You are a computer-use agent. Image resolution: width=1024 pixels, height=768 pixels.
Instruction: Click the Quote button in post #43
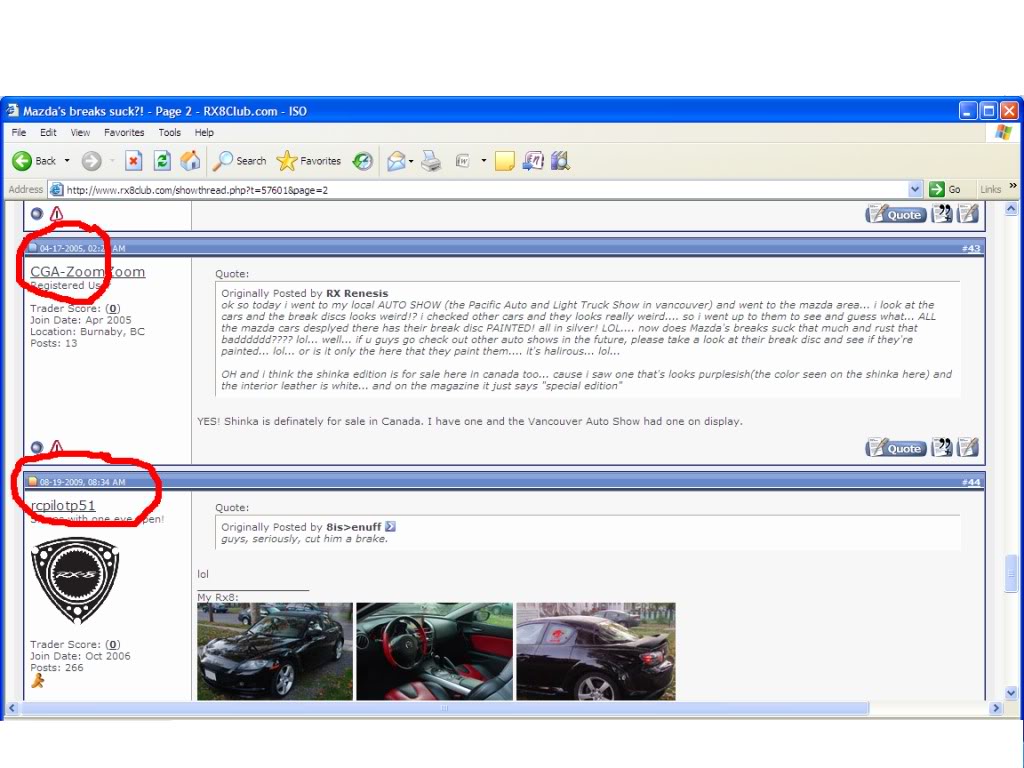[896, 448]
